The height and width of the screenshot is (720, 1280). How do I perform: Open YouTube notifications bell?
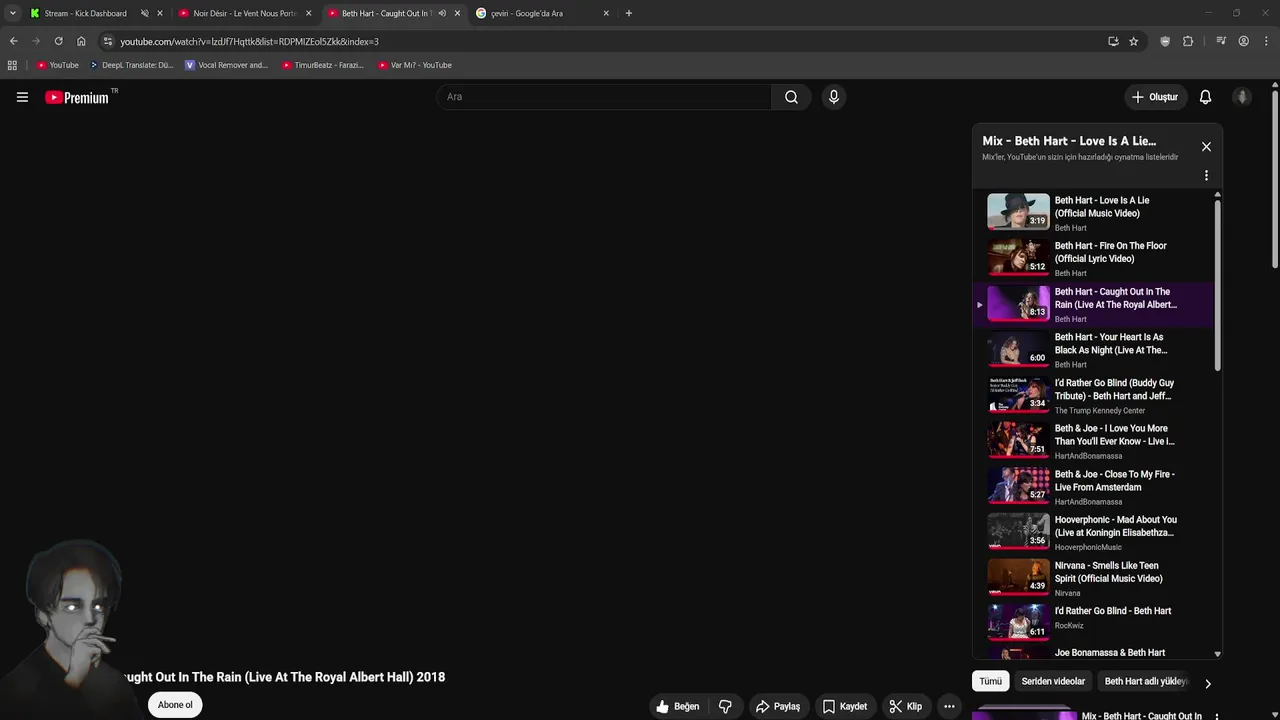click(1205, 97)
